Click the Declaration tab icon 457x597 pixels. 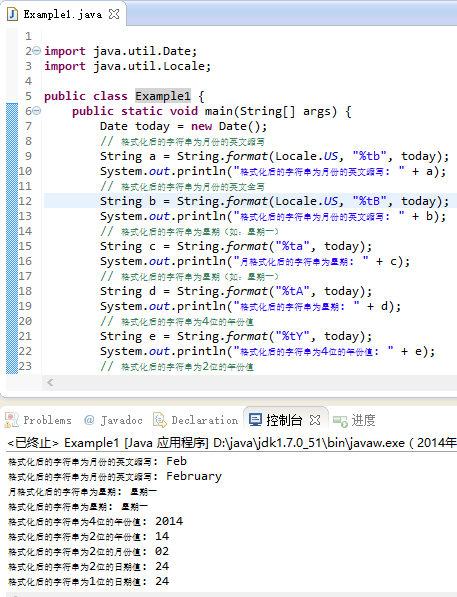tap(160, 420)
